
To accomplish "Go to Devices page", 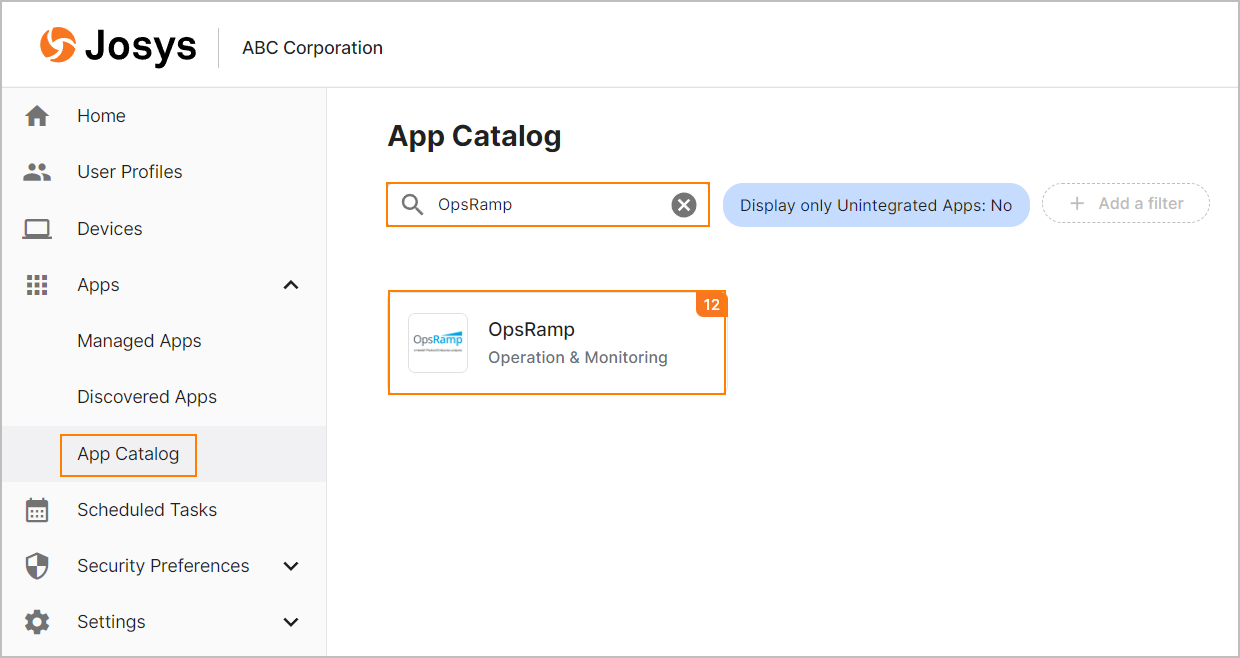I will click(x=110, y=229).
